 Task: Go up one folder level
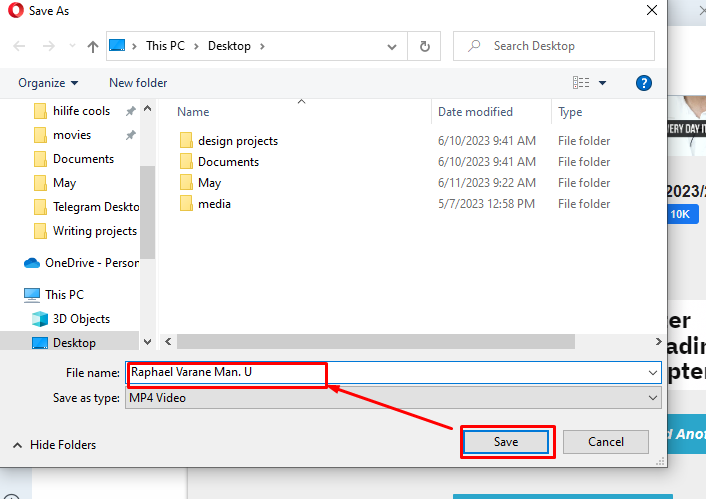click(x=93, y=46)
